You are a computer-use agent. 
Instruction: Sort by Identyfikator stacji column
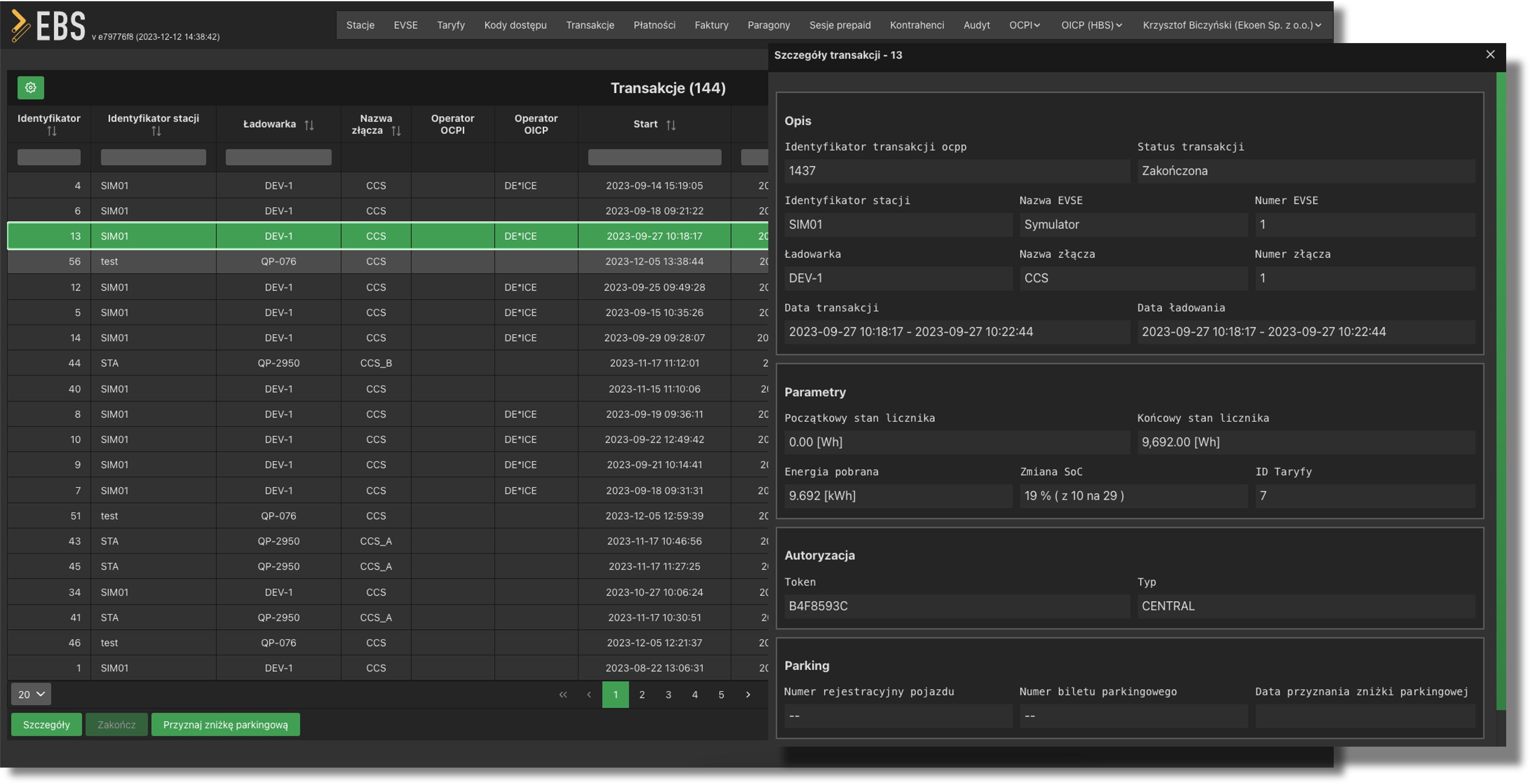click(156, 131)
